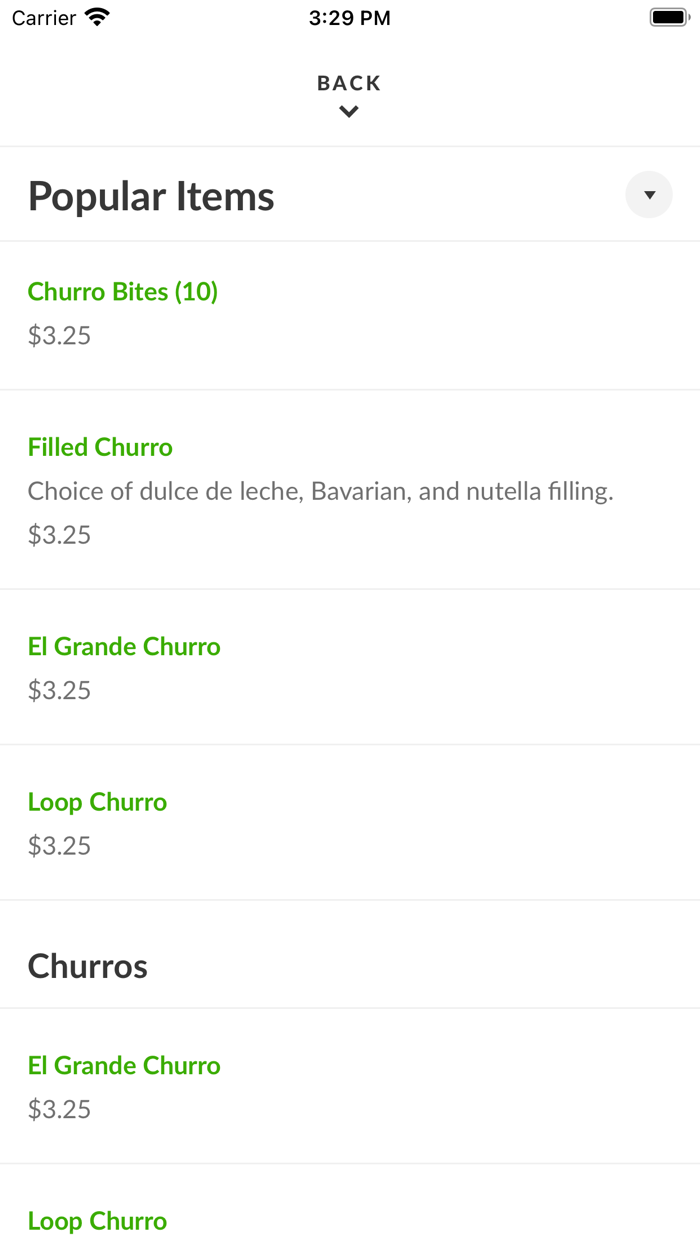Open Loop Churro in Popular Items
The height and width of the screenshot is (1244, 700).
pyautogui.click(x=97, y=802)
